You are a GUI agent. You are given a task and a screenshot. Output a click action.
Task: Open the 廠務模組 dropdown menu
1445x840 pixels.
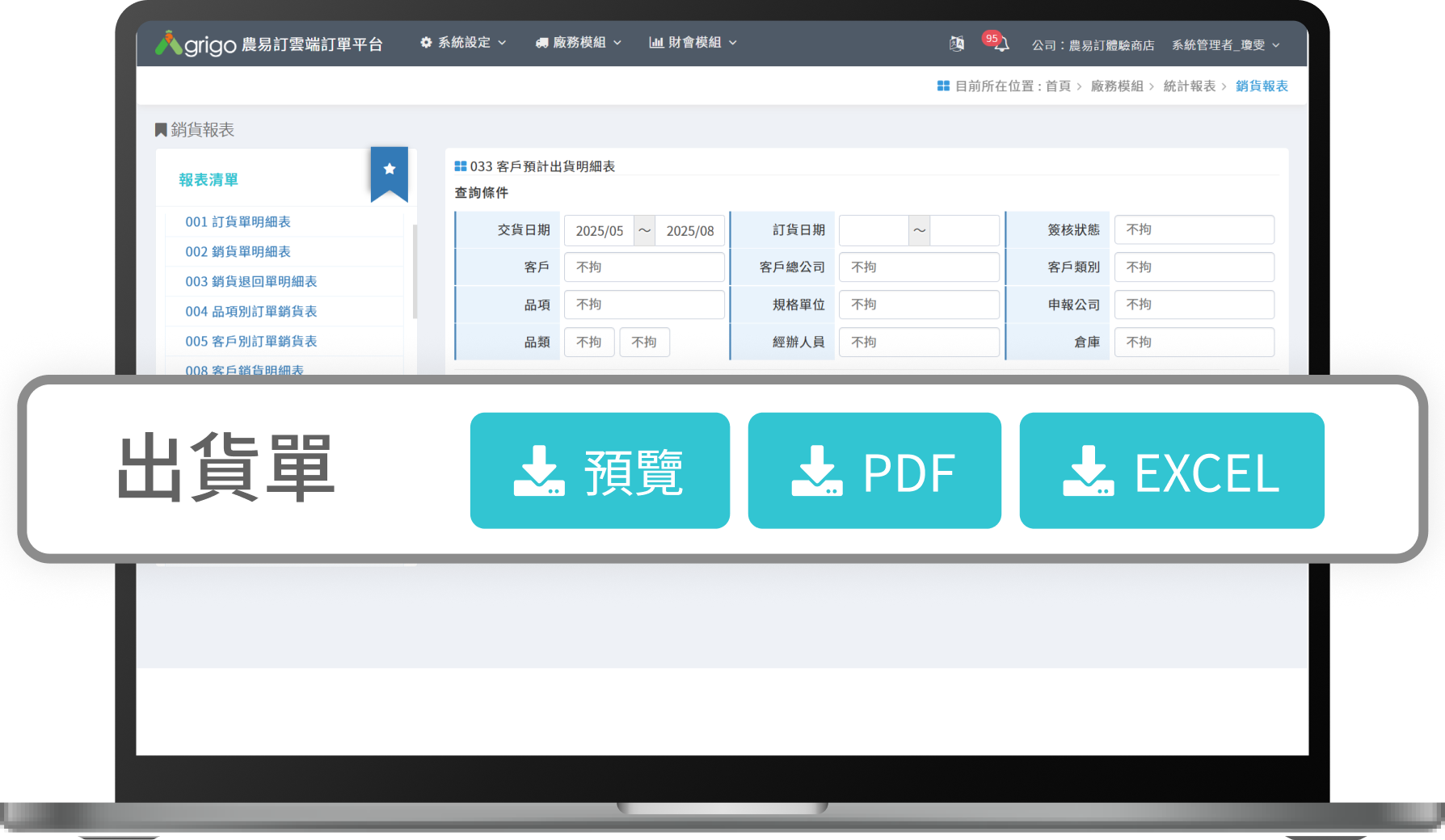[x=579, y=43]
